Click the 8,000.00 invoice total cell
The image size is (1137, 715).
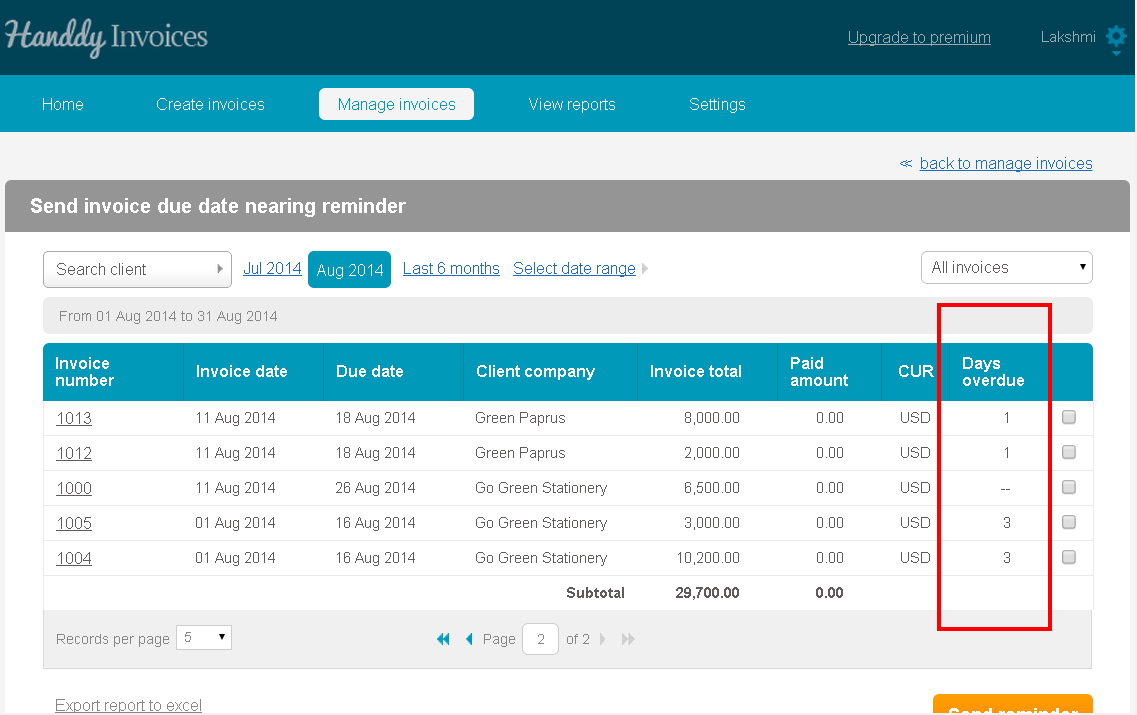pos(711,418)
